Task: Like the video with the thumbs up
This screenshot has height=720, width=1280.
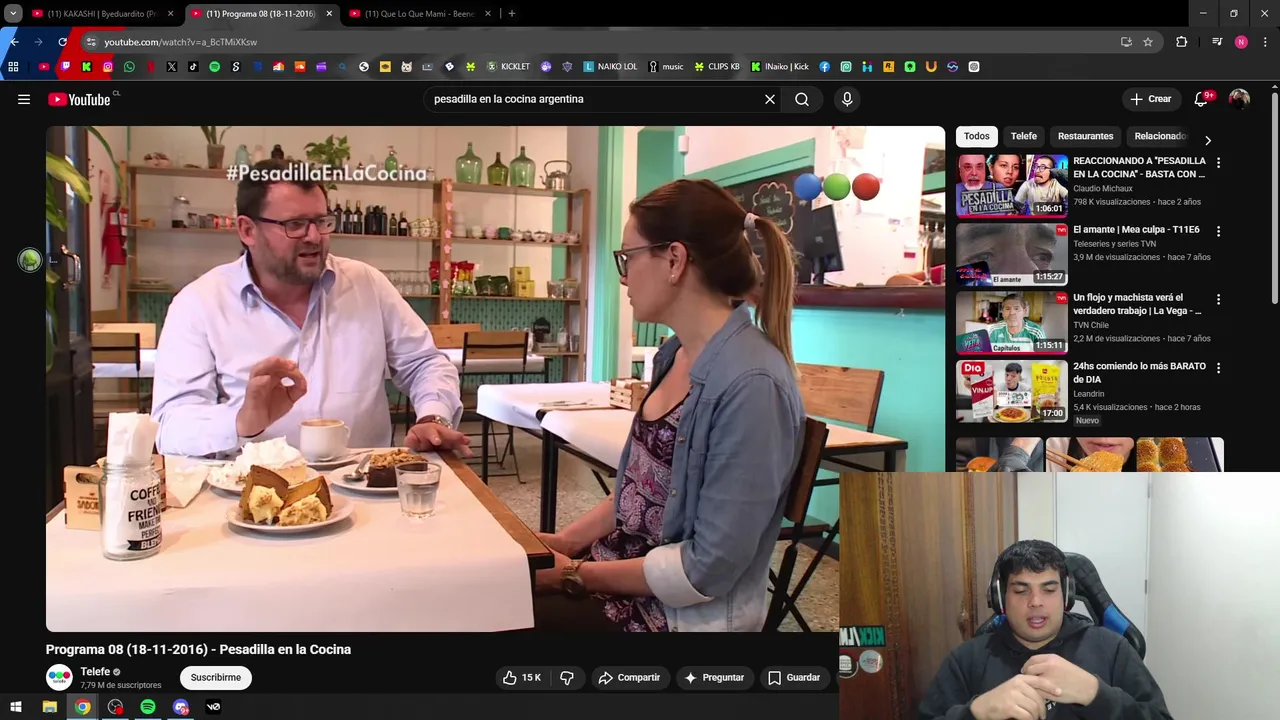Action: click(x=521, y=677)
